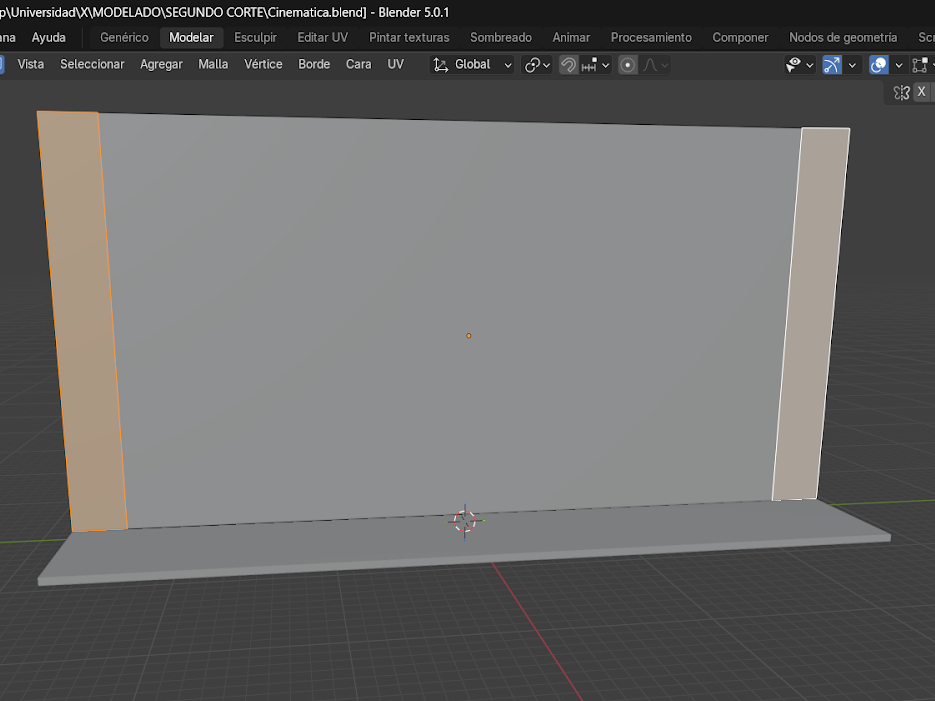Expand the gizmo options dropdown arrow

click(x=853, y=65)
